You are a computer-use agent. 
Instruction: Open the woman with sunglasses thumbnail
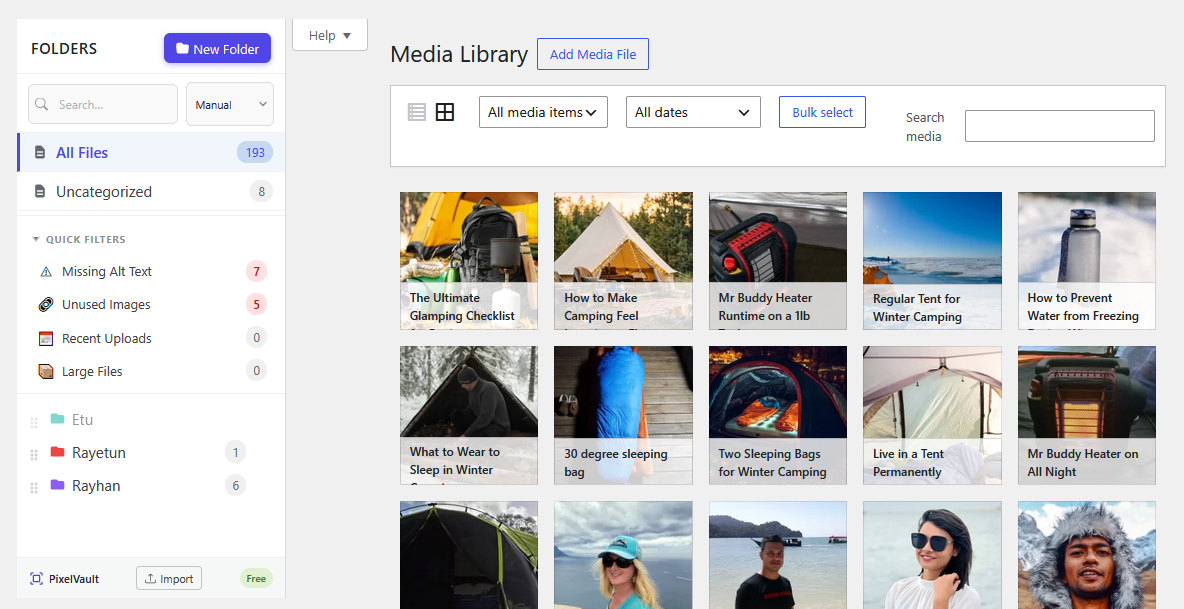click(x=933, y=555)
